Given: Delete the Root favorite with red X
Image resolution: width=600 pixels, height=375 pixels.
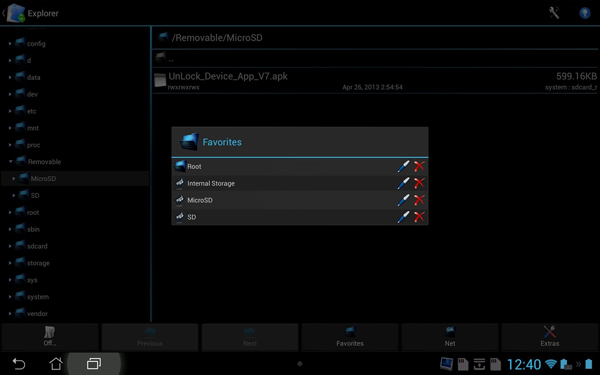Looking at the screenshot, I should (419, 166).
